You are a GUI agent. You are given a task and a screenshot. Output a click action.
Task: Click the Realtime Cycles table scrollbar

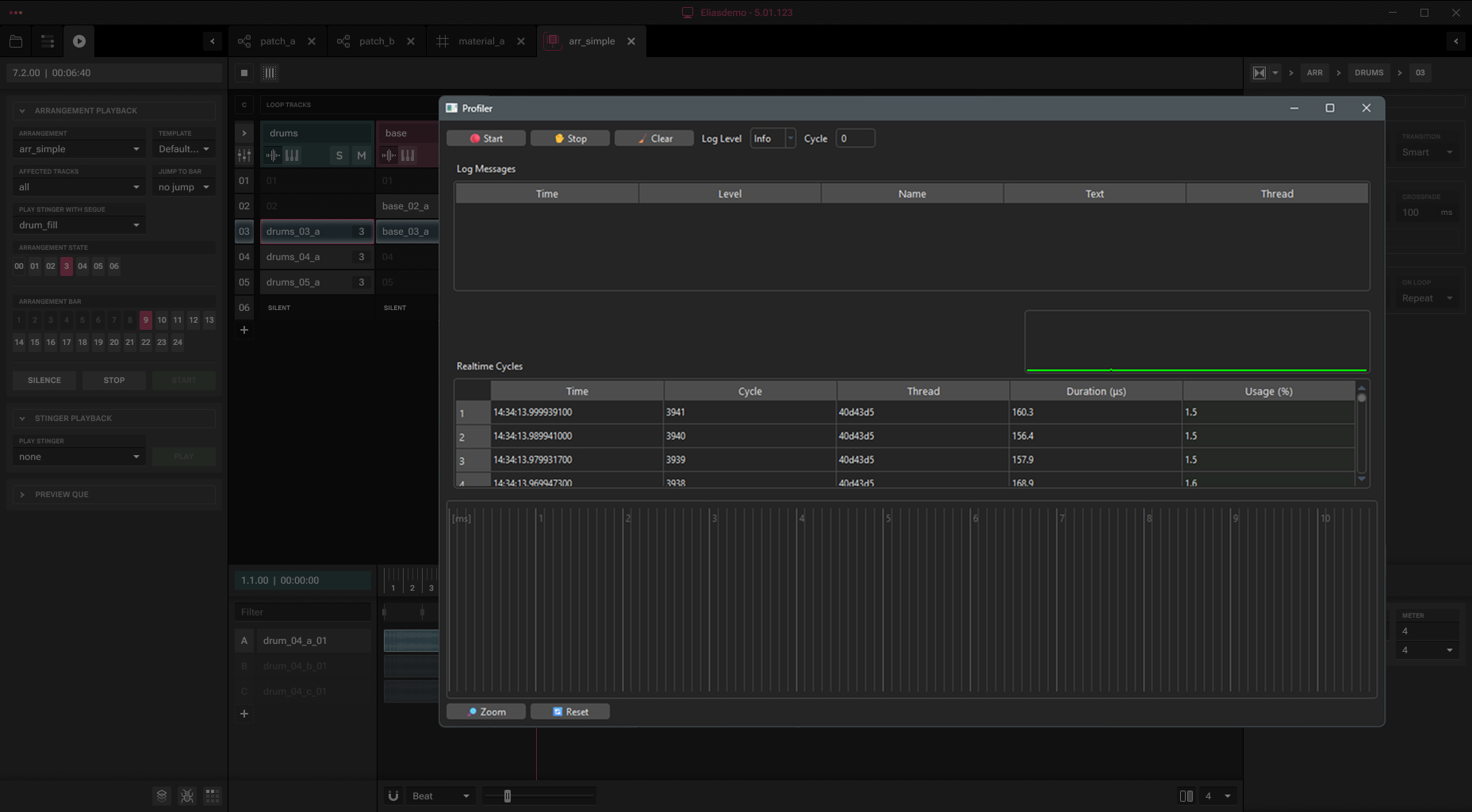point(1362,434)
